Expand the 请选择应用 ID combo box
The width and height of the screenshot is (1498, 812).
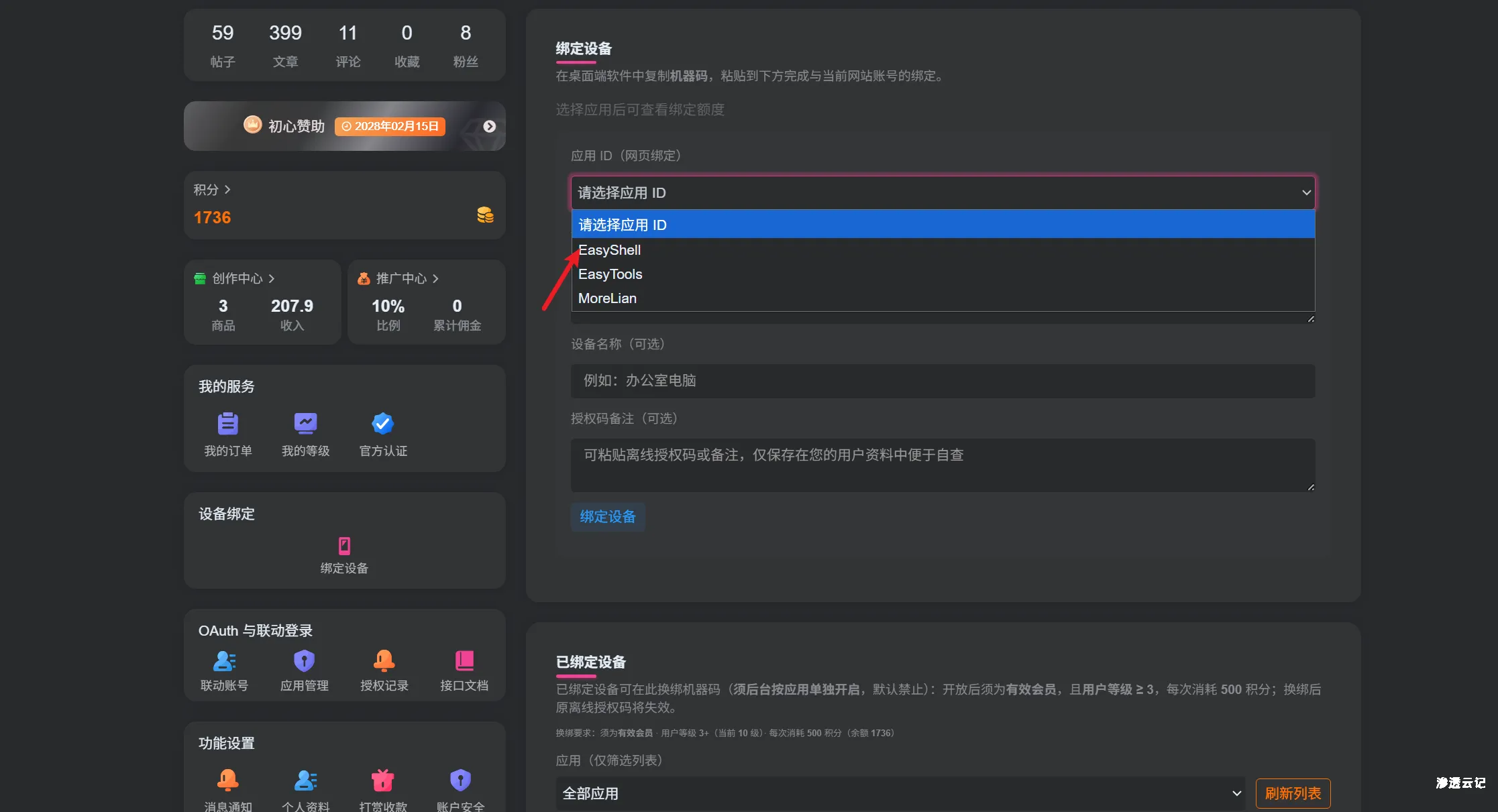[943, 192]
